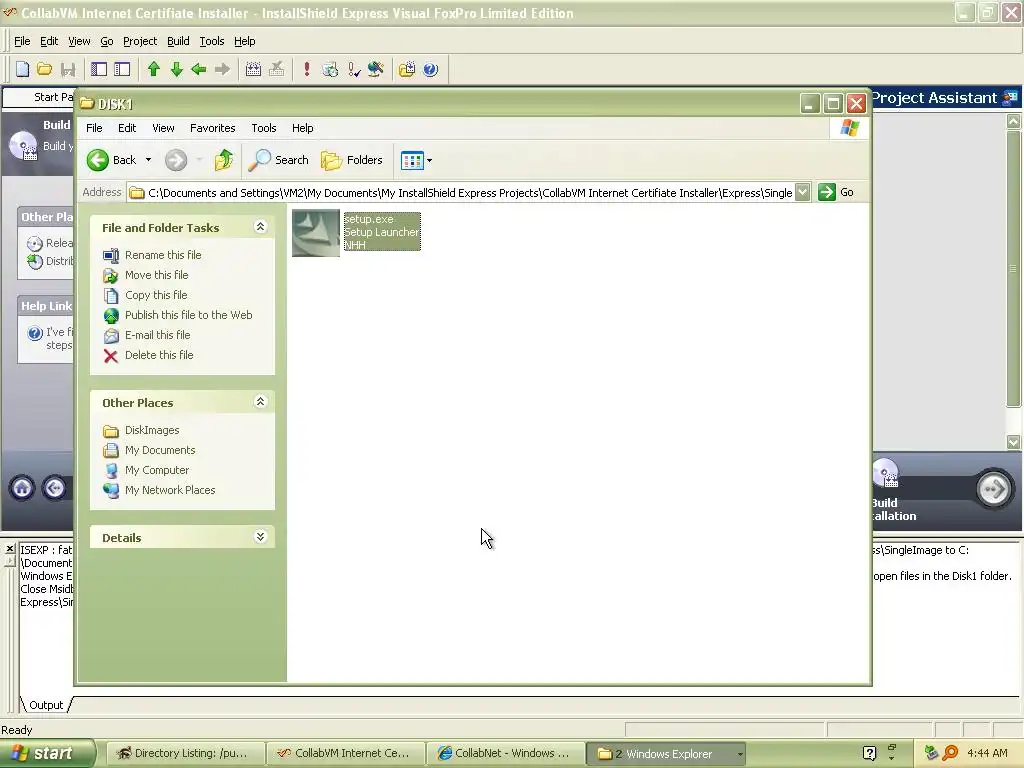Click the Go button beside the address

point(837,192)
